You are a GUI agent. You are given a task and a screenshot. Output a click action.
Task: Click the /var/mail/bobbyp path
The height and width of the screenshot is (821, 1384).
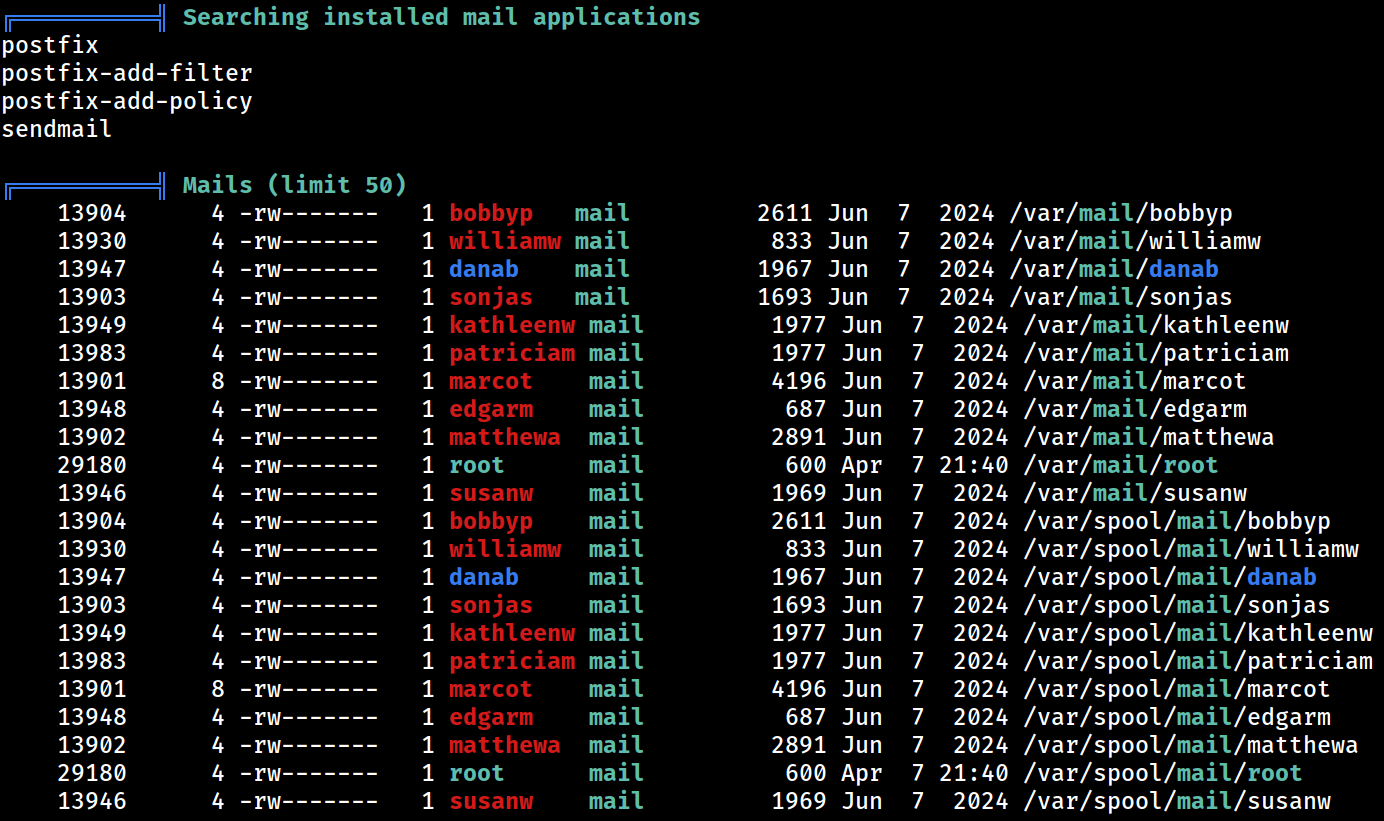pyautogui.click(x=1121, y=213)
